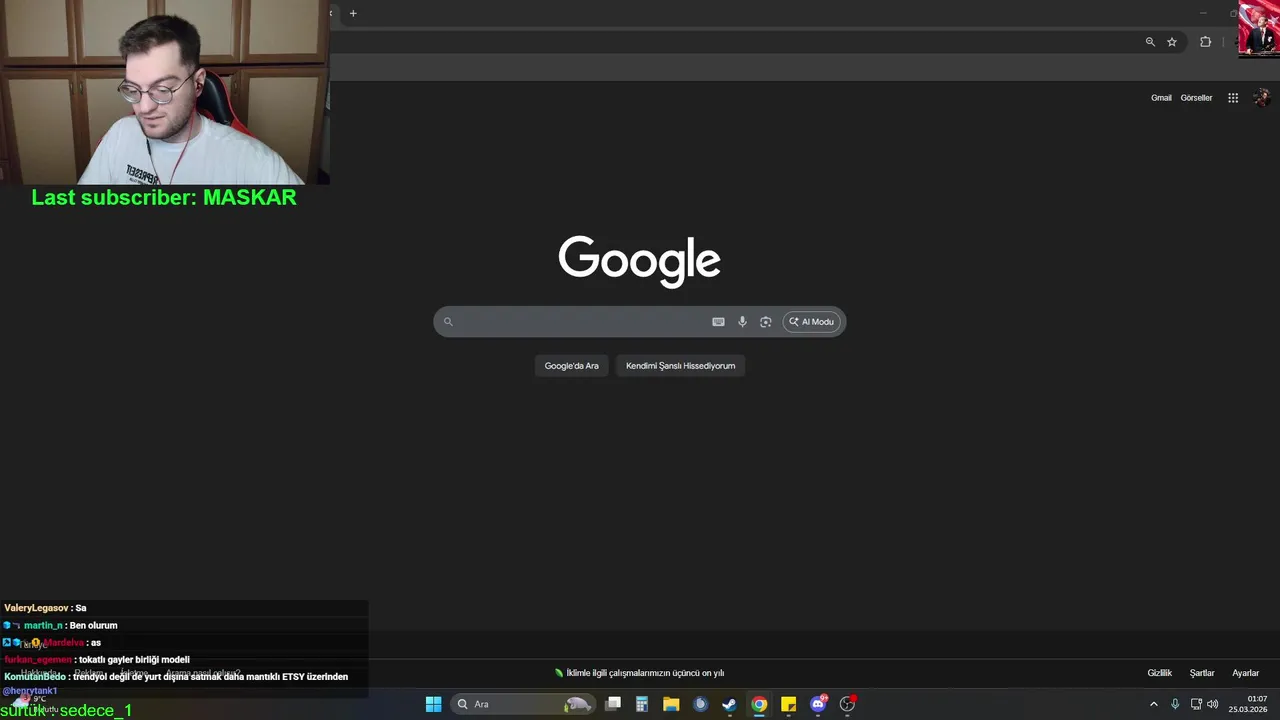Bookmark this page with the star icon
This screenshot has height=720, width=1280.
(1172, 42)
